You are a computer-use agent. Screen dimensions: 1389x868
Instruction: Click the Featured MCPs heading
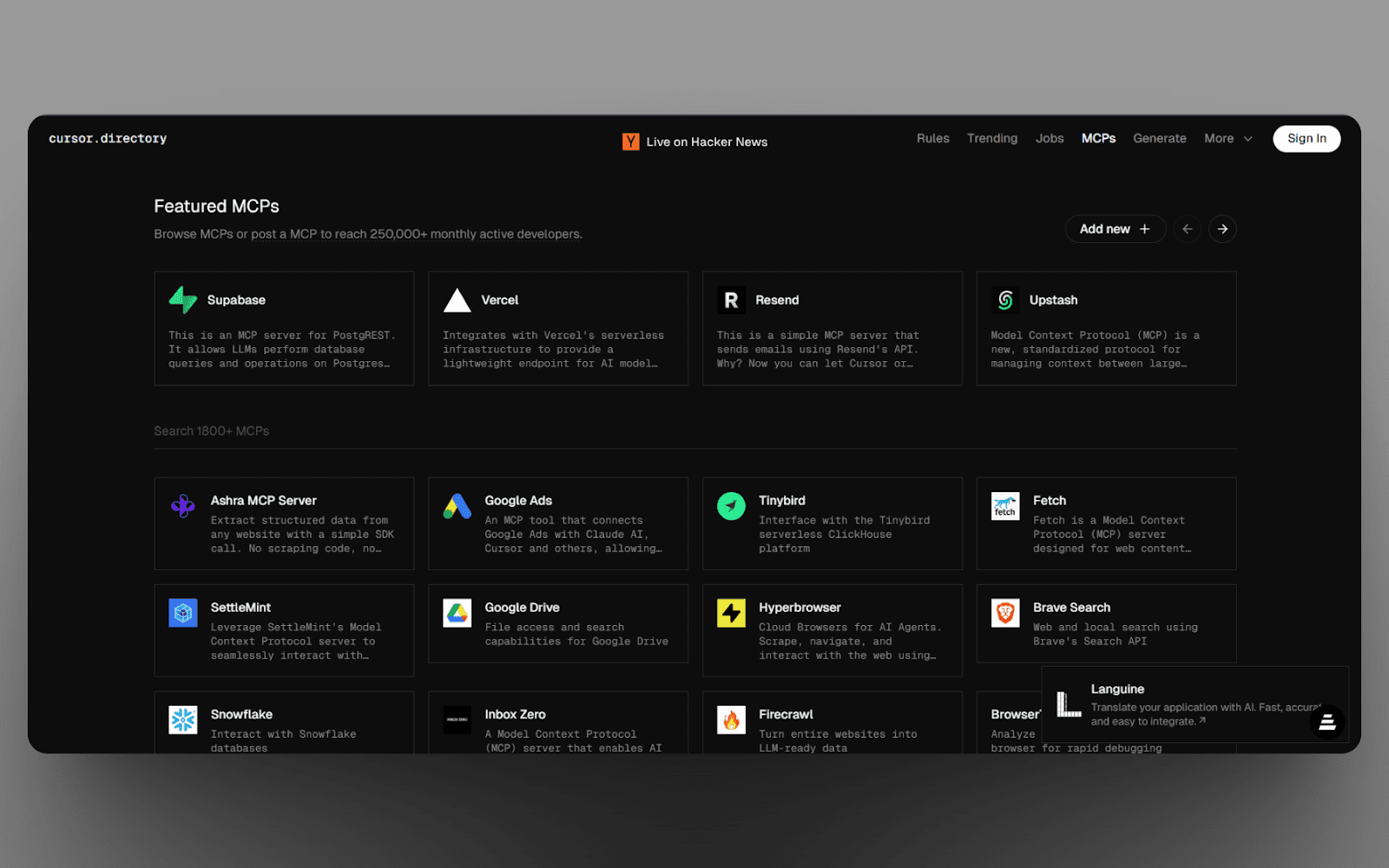(x=216, y=207)
